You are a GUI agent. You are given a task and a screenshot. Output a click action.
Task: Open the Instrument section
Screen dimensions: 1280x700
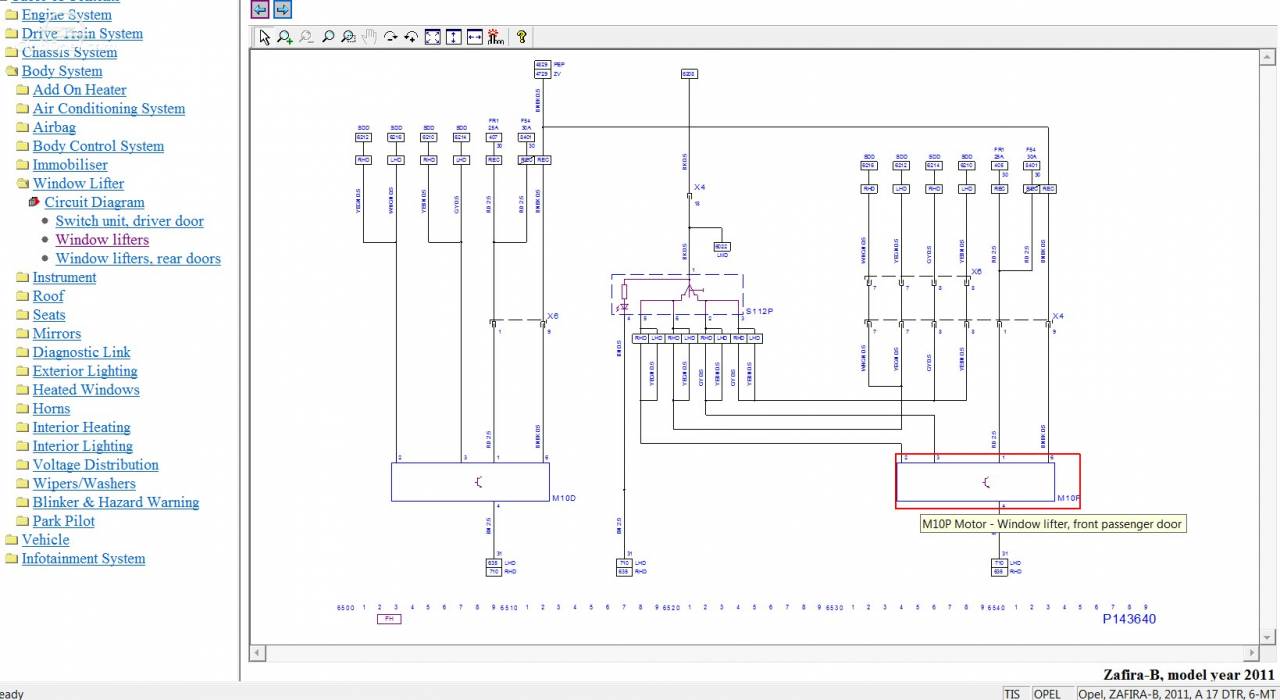click(65, 278)
